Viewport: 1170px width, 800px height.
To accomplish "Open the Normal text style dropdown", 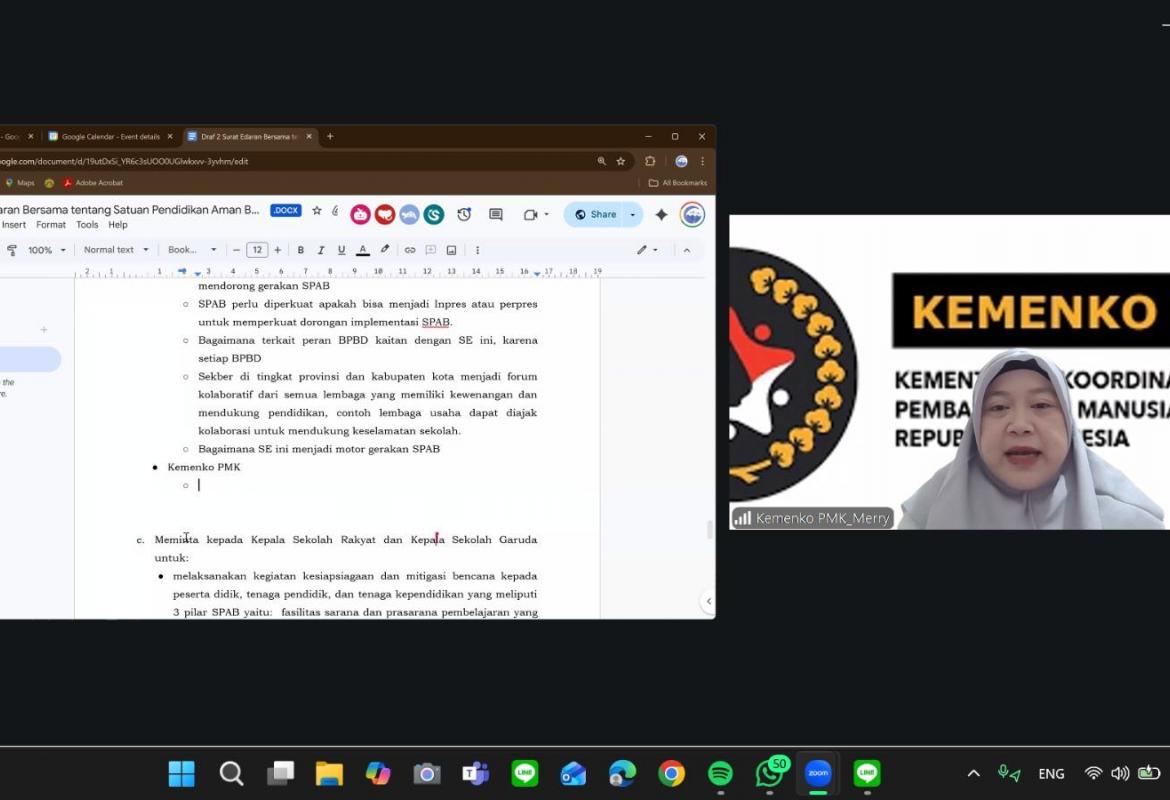I will 115,250.
